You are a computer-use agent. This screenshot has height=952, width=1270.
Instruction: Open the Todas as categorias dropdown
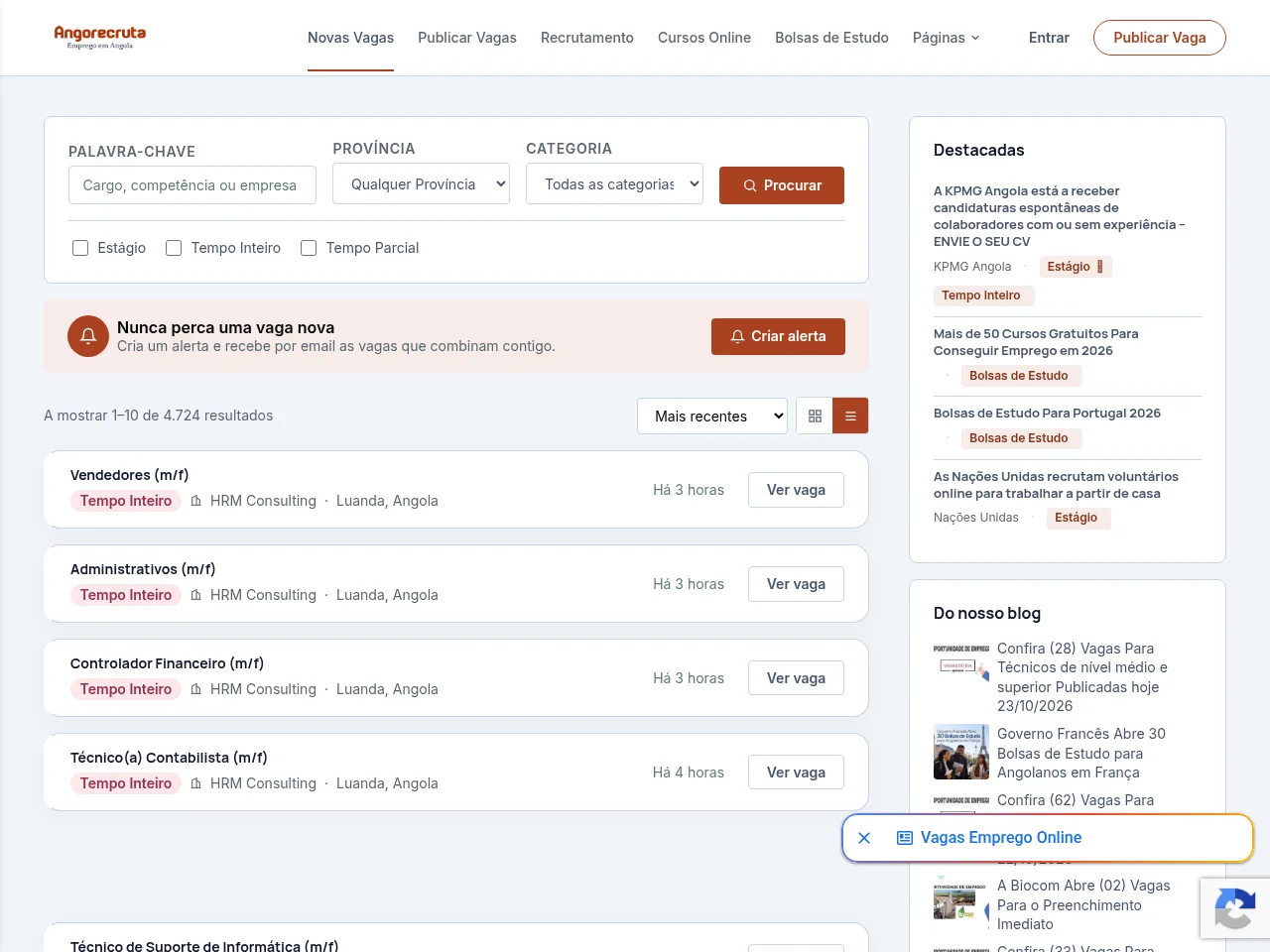point(614,184)
